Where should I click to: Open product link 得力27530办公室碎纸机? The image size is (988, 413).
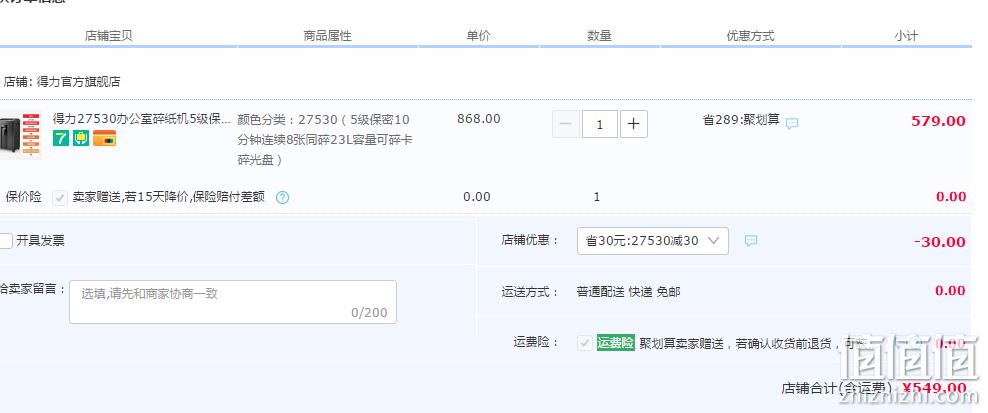141,119
